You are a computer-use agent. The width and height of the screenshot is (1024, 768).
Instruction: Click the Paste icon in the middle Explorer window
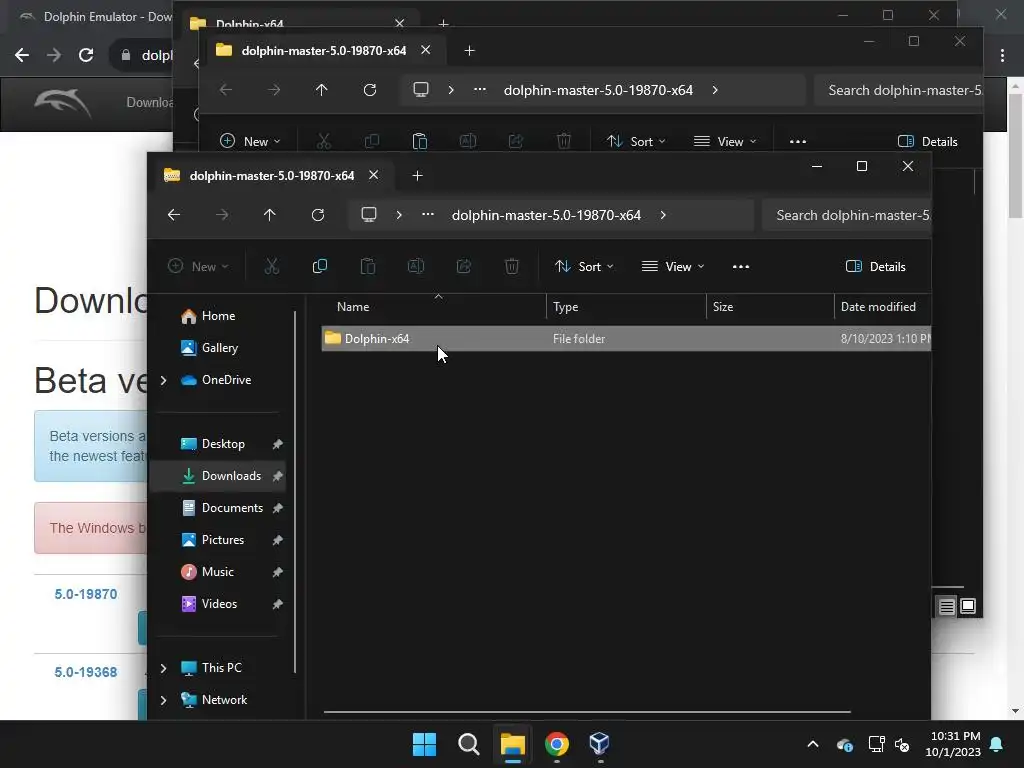click(x=420, y=141)
